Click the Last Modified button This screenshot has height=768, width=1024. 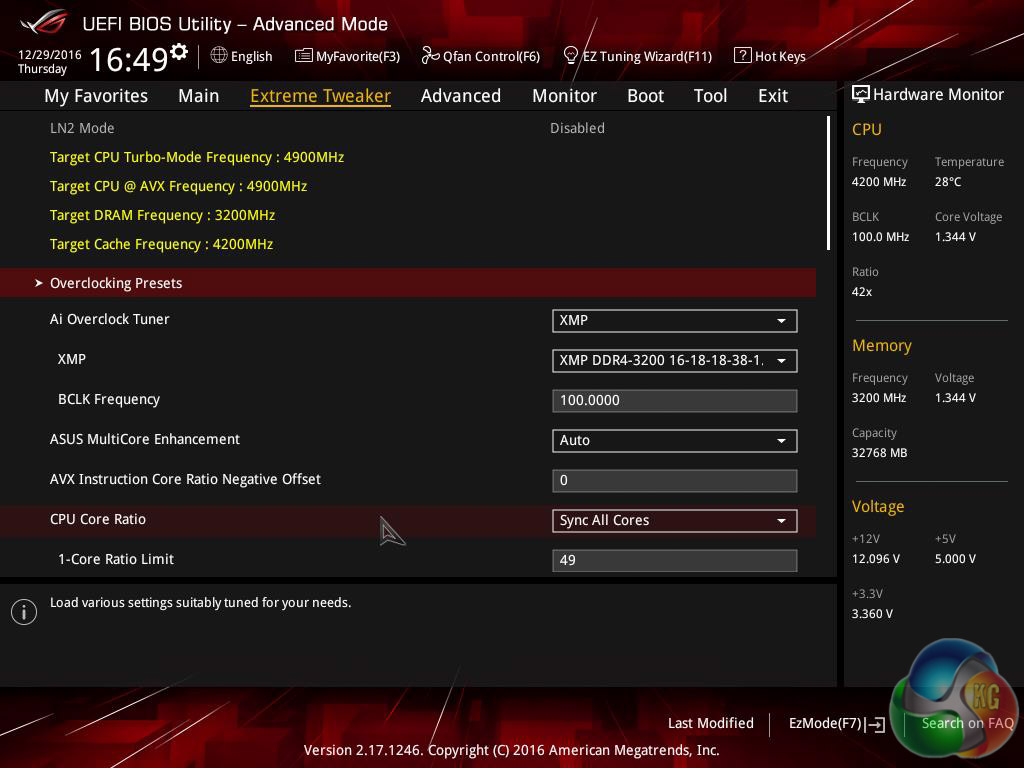click(710, 723)
